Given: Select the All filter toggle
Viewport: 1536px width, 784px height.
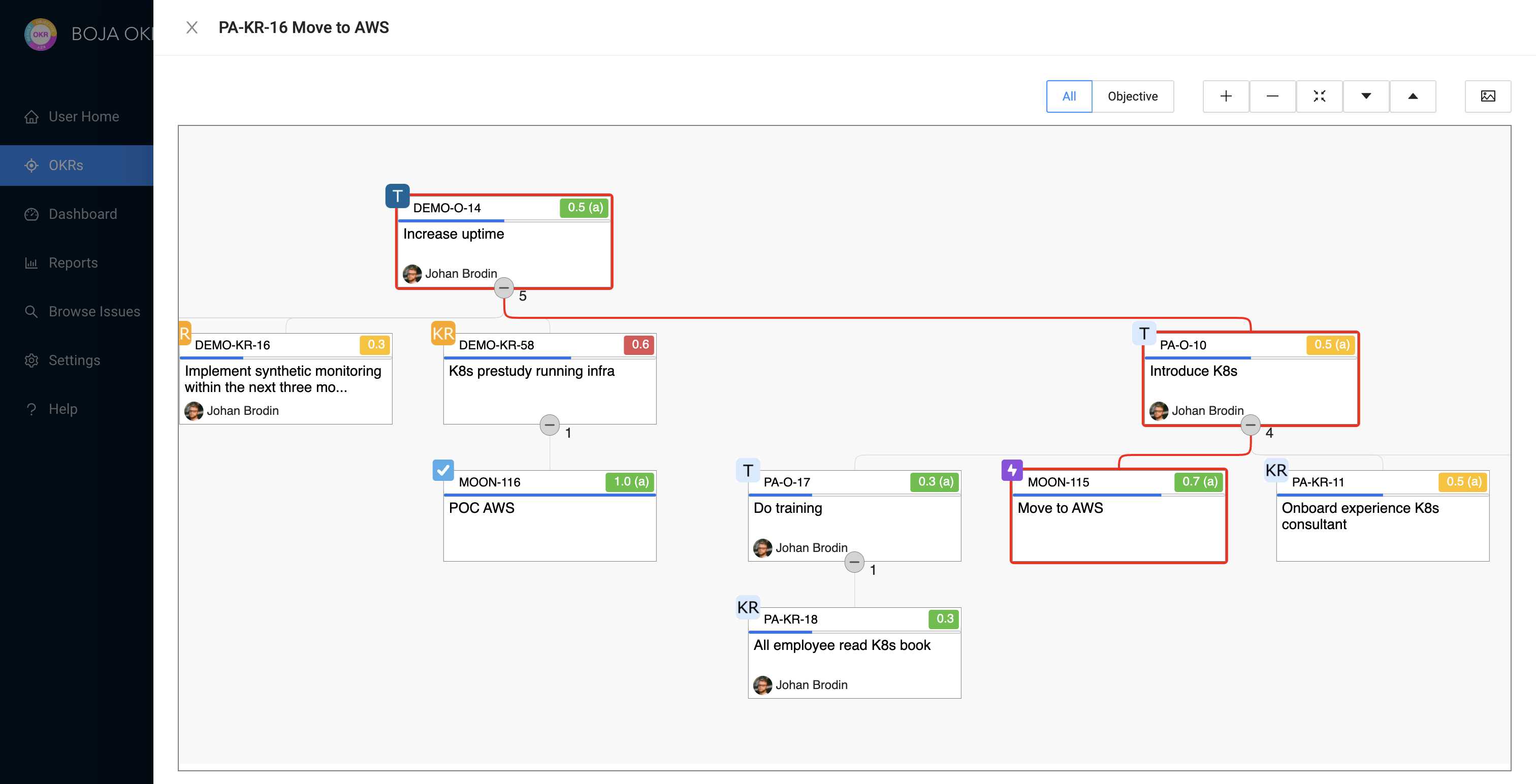Looking at the screenshot, I should (x=1069, y=96).
